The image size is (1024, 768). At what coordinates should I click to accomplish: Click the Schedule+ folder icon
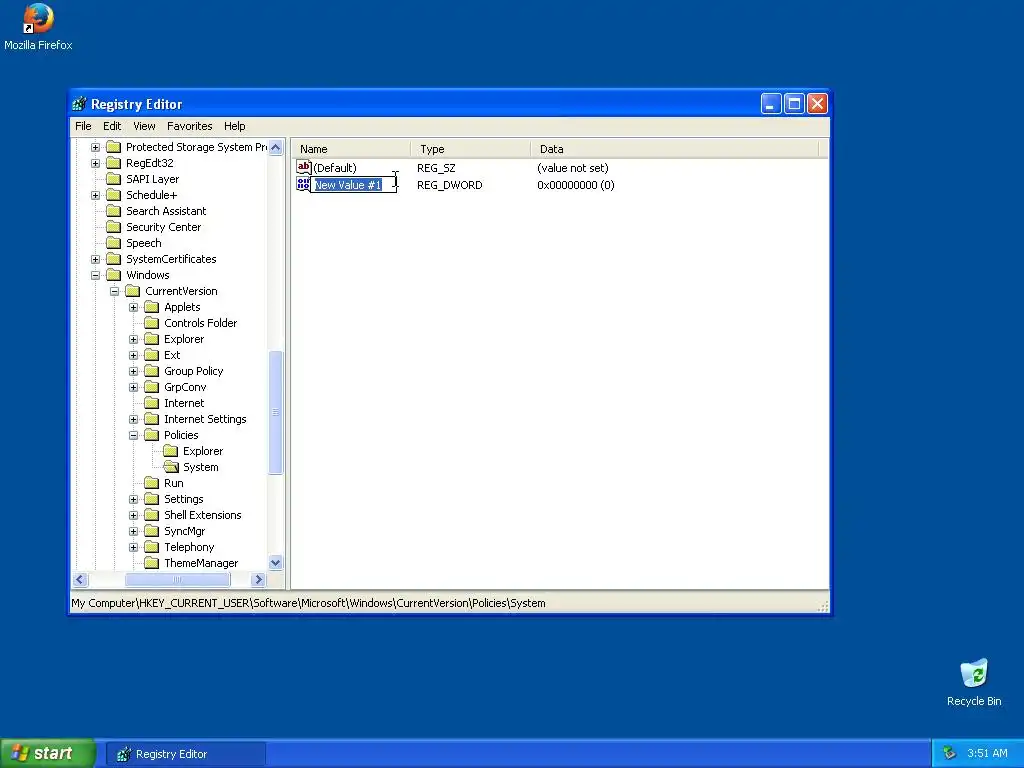pos(114,195)
